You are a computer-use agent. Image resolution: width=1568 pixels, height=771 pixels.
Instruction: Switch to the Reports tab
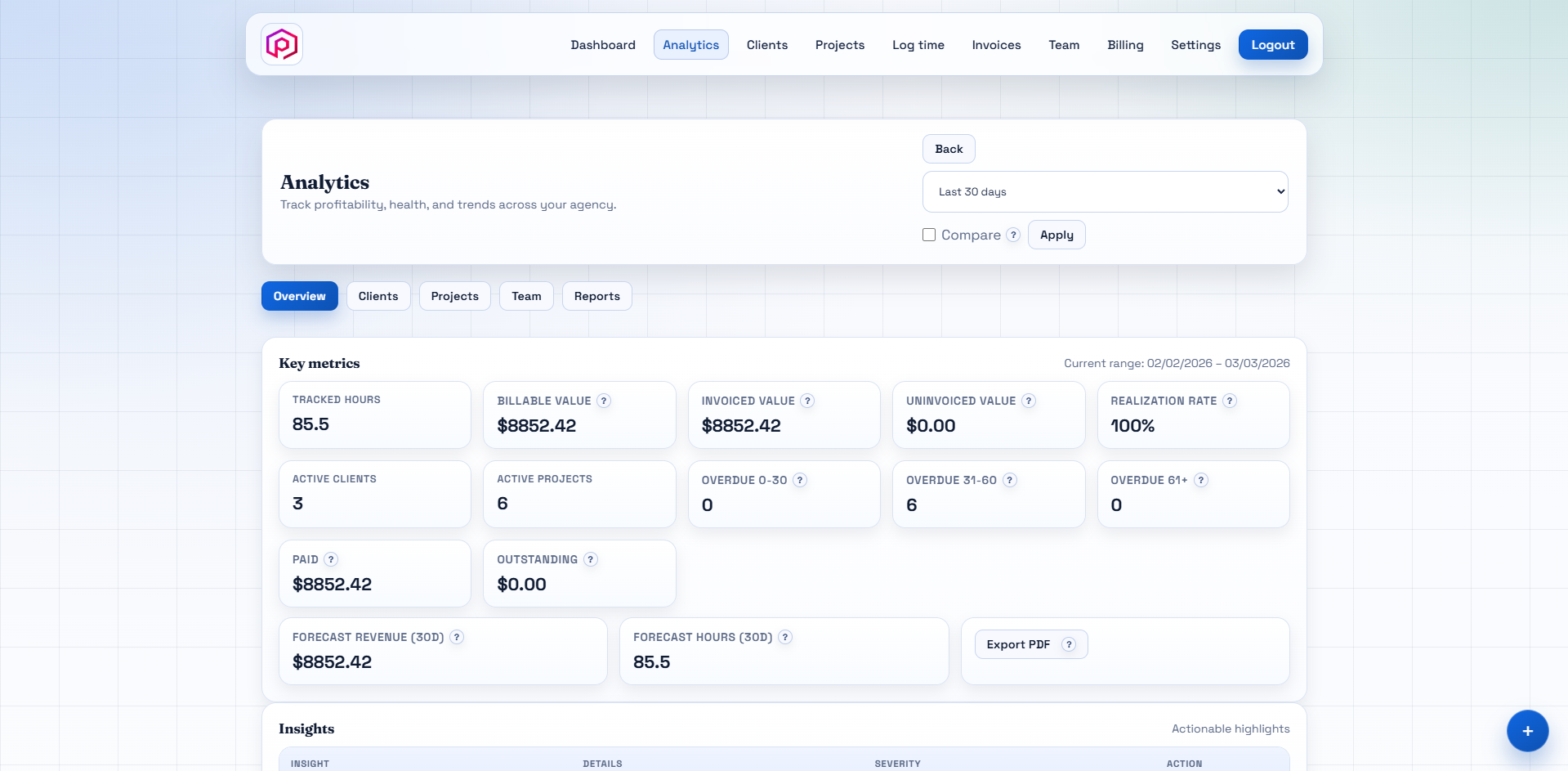click(596, 295)
